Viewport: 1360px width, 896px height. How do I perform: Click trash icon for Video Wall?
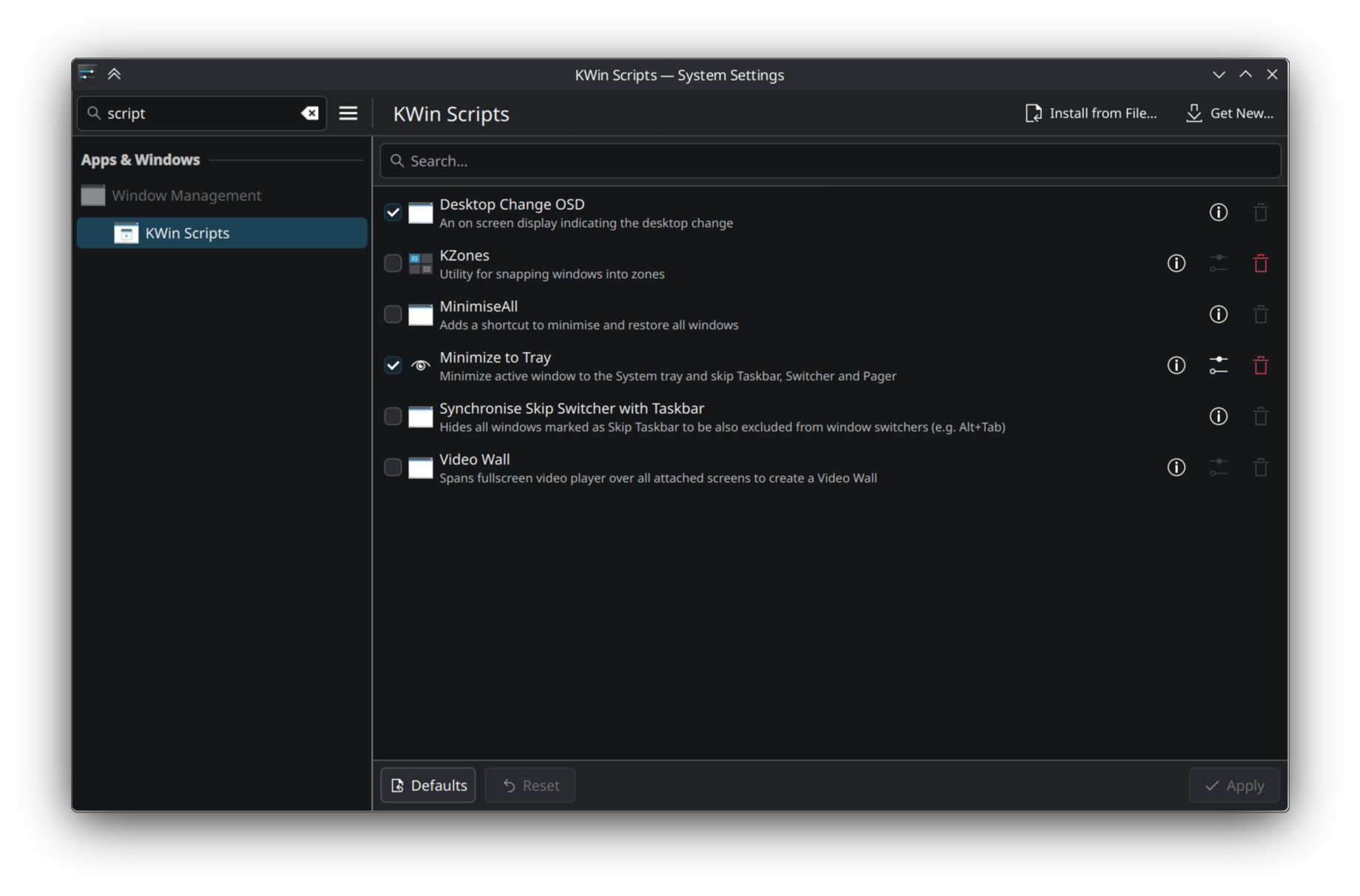coord(1260,468)
